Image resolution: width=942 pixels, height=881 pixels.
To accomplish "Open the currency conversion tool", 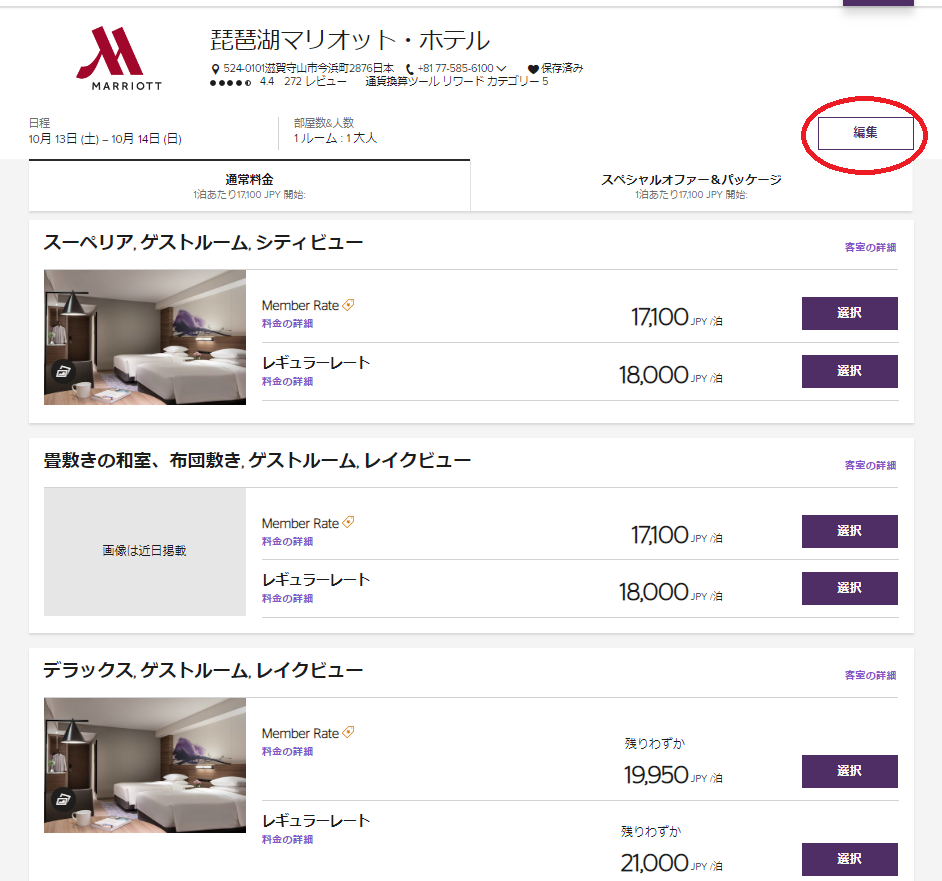I will (402, 81).
